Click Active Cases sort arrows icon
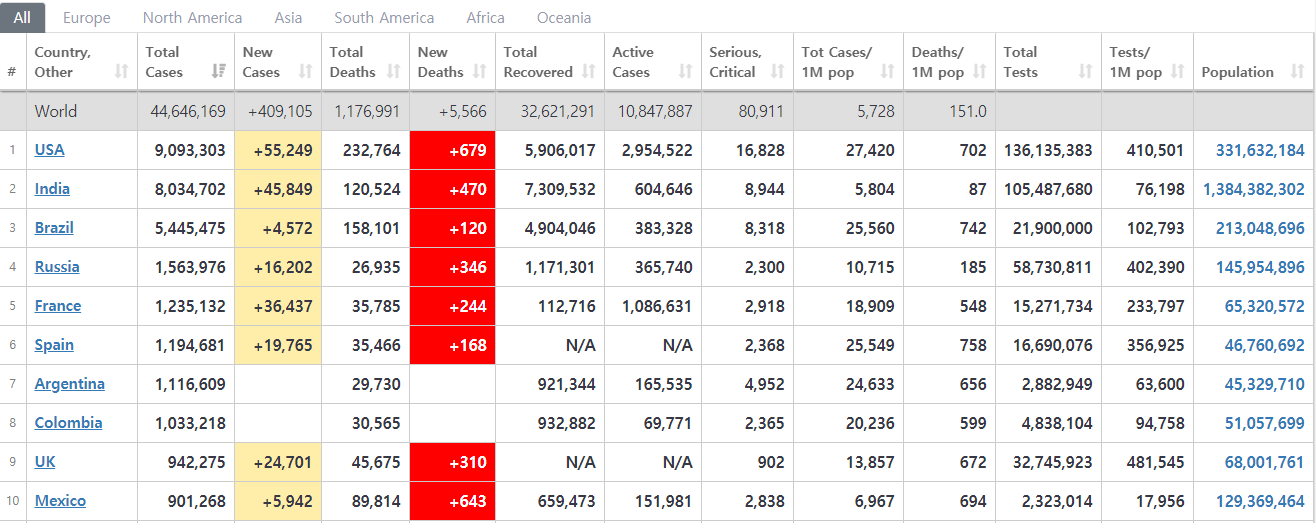The height and width of the screenshot is (523, 1316). (x=685, y=72)
